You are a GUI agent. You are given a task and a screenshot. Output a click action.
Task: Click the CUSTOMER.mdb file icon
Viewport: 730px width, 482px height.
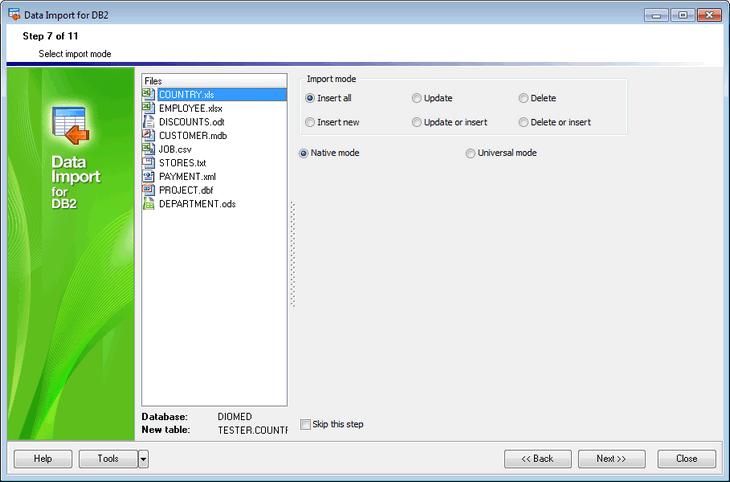click(x=150, y=135)
